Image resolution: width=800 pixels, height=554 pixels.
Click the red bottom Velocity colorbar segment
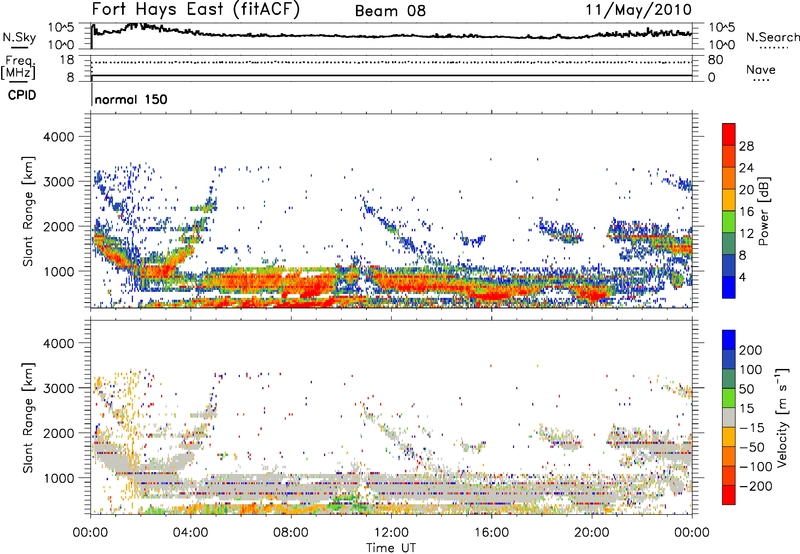[x=729, y=495]
